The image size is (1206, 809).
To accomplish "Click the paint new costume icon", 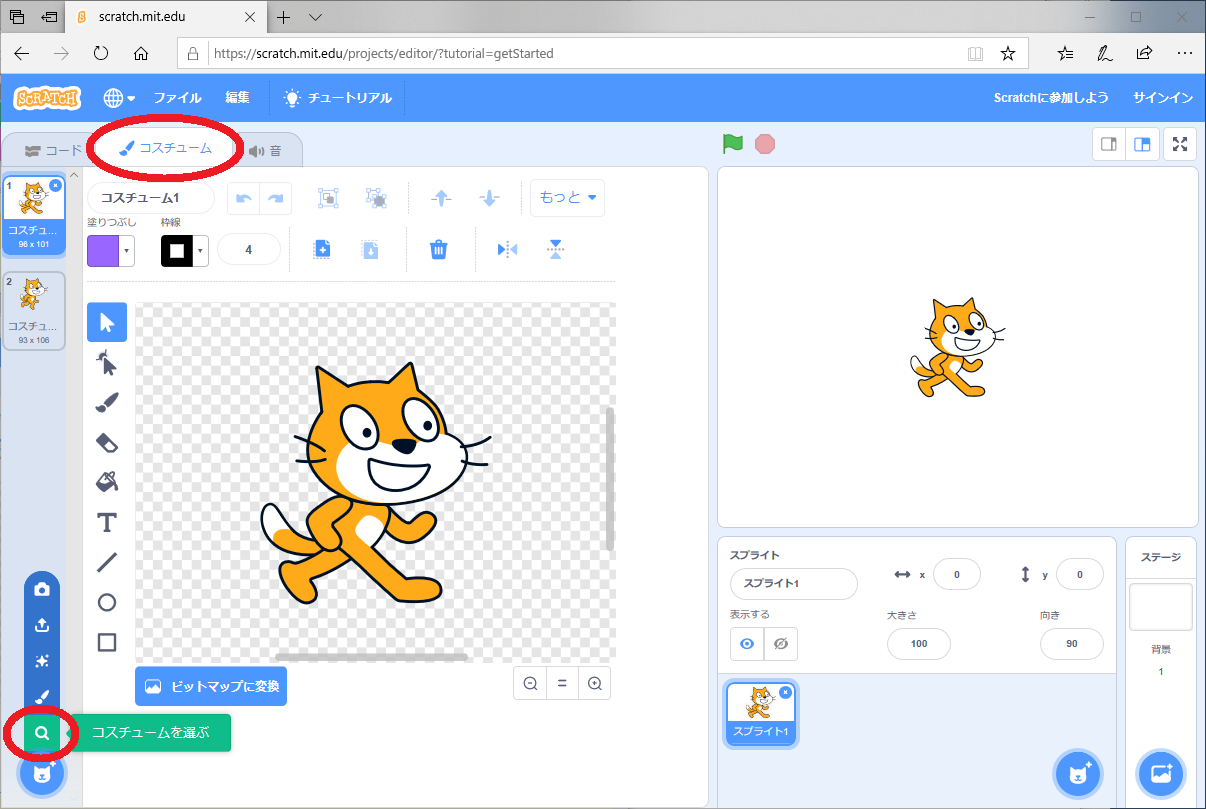I will [x=42, y=697].
